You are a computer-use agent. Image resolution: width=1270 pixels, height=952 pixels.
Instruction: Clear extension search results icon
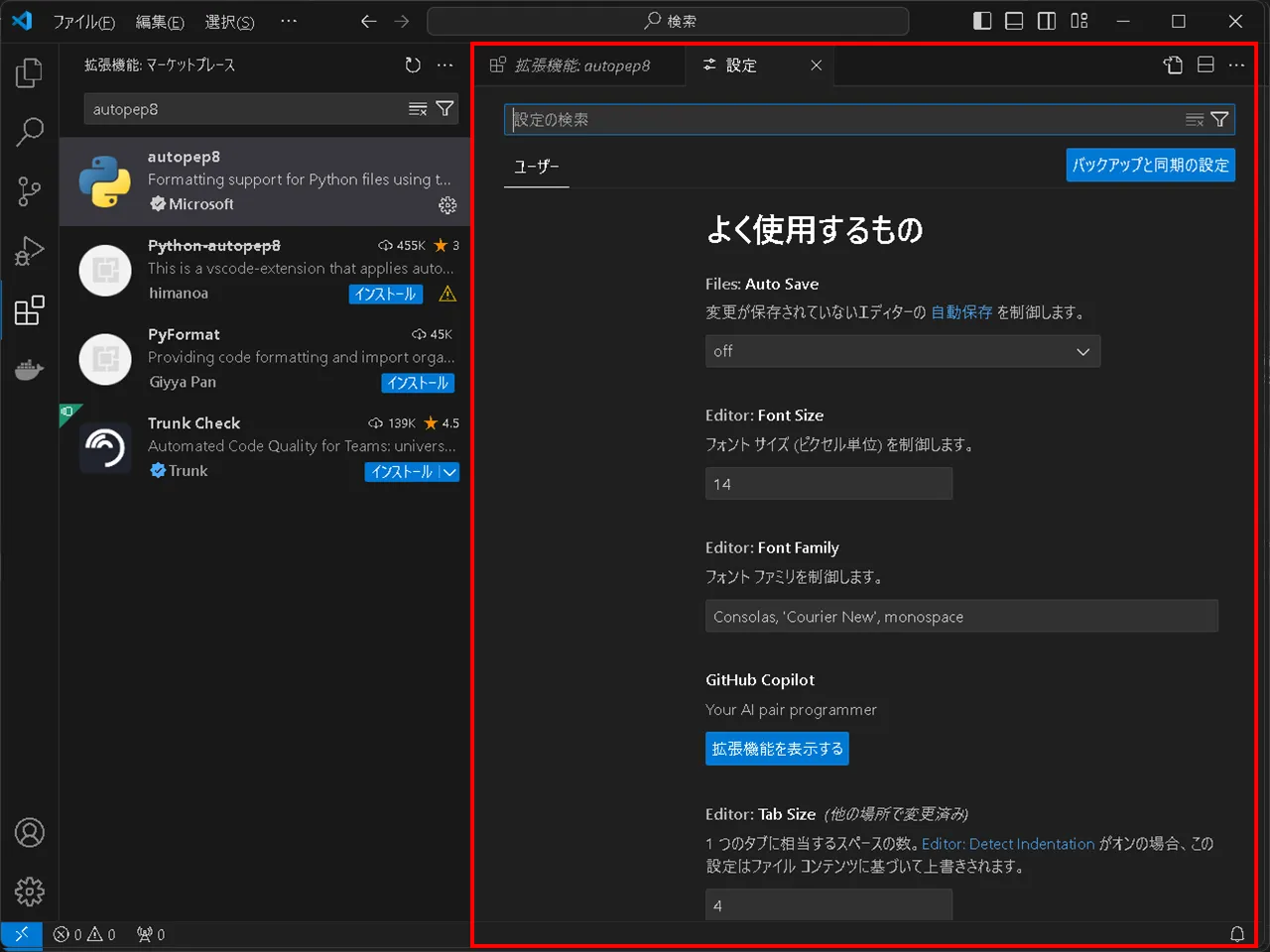pyautogui.click(x=418, y=109)
